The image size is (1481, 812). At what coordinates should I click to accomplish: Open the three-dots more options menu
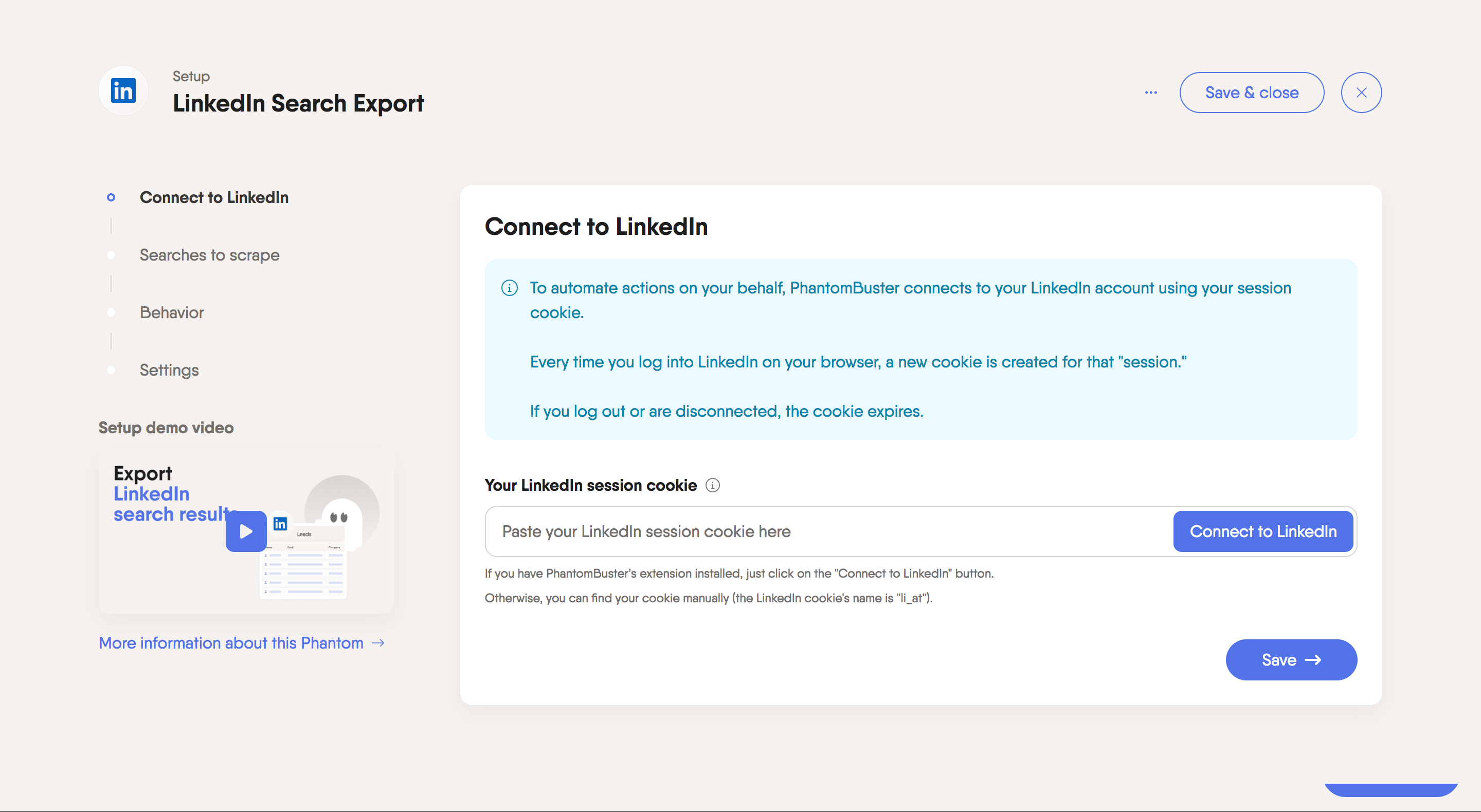(x=1150, y=93)
